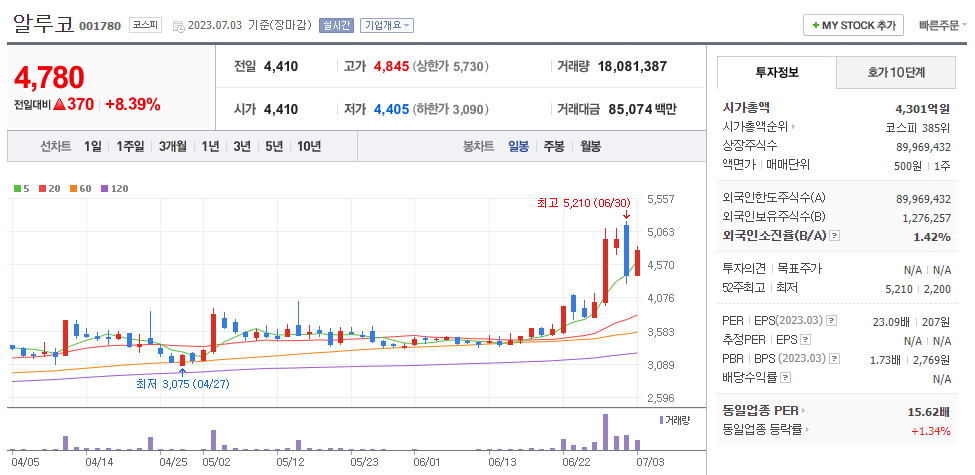The image size is (975, 475).
Task: Open the 시가총액순위 link
Action: click(759, 127)
